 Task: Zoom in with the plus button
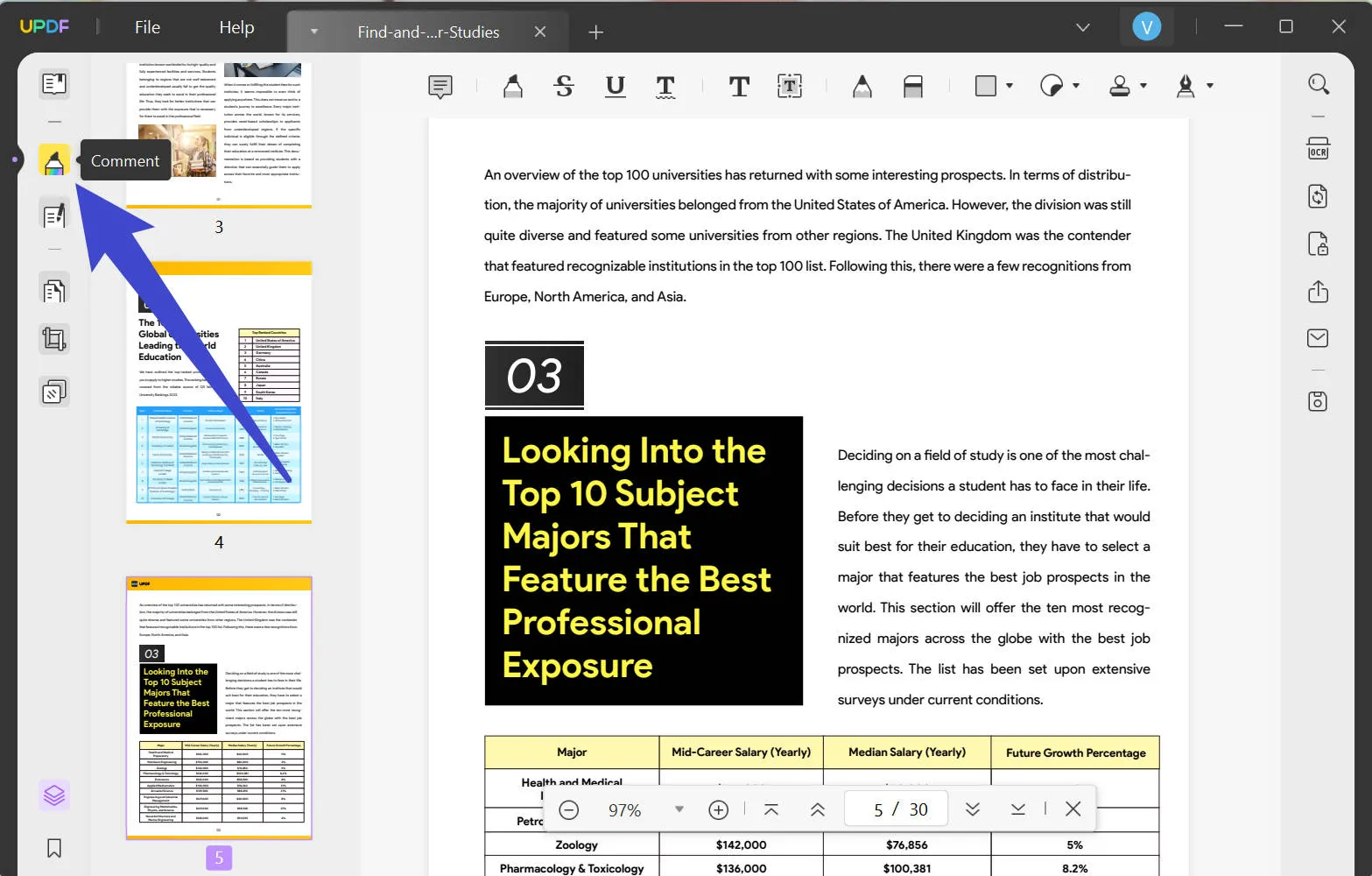pyautogui.click(x=718, y=809)
